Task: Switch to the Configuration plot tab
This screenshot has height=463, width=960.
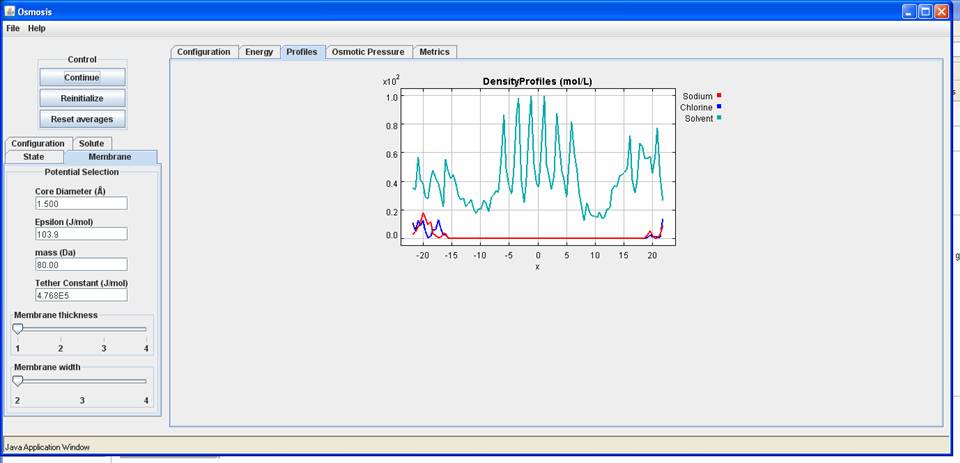Action: (x=204, y=52)
